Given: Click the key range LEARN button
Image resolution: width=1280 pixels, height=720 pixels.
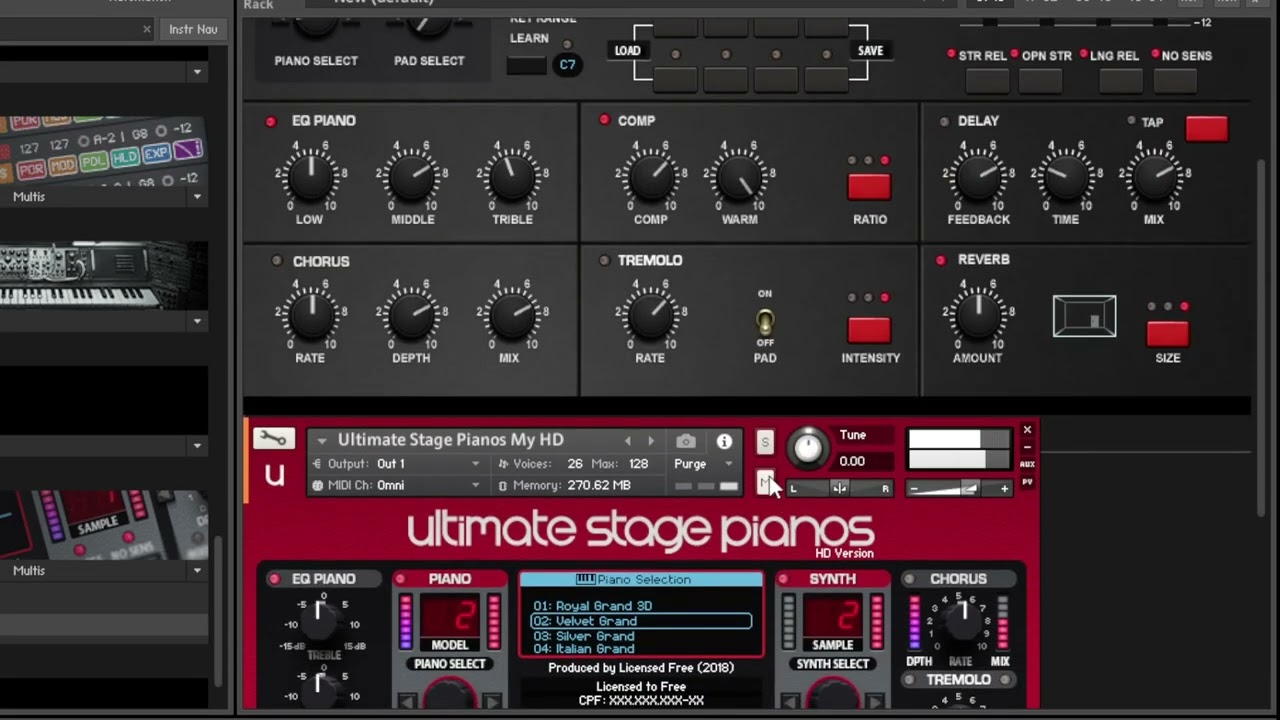Looking at the screenshot, I should 526,65.
